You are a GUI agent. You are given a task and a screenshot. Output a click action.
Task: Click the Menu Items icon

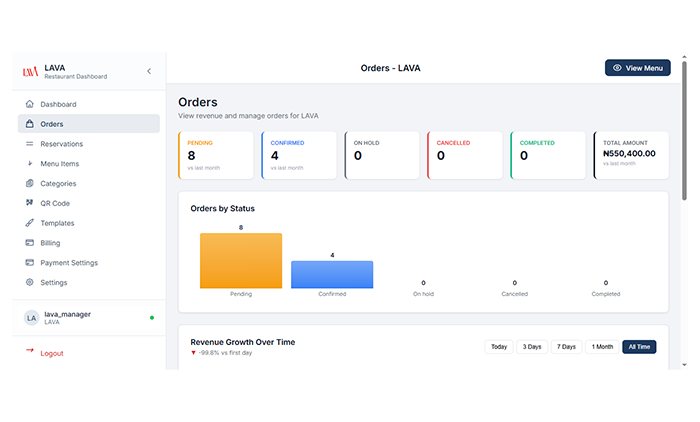tap(29, 163)
